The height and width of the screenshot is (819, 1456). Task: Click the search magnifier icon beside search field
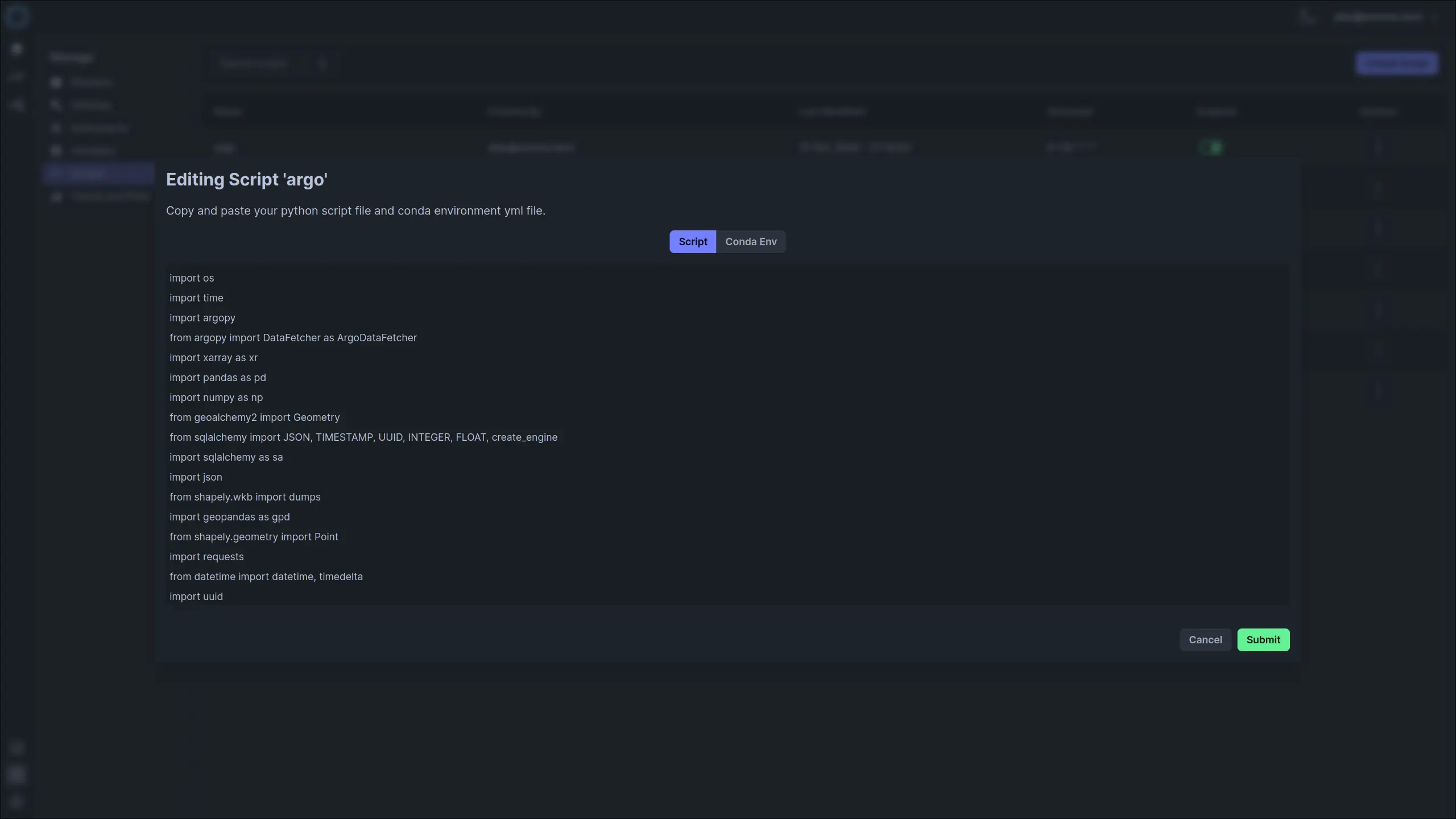point(322,63)
